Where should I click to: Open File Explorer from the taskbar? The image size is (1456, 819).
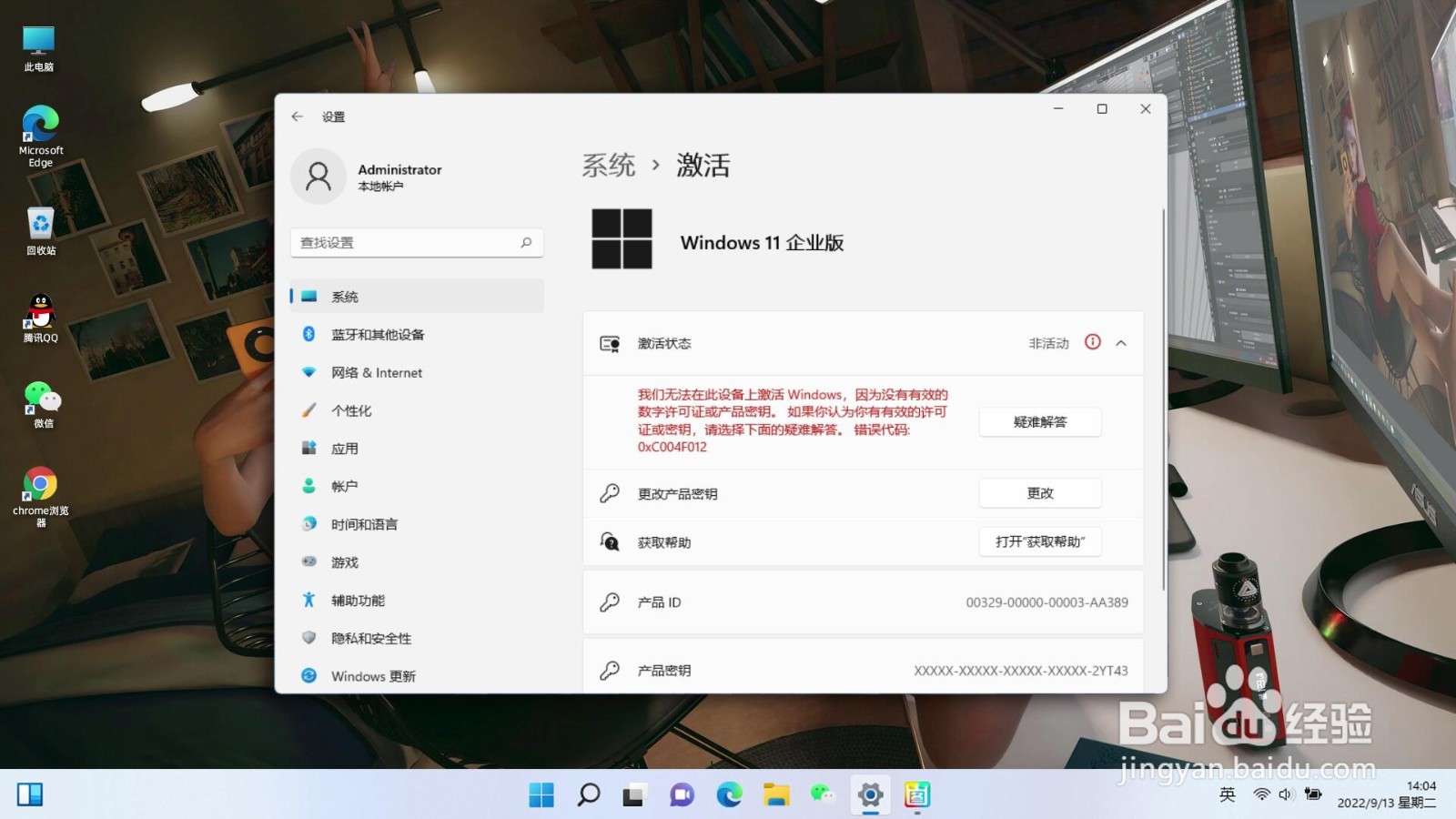[x=776, y=795]
